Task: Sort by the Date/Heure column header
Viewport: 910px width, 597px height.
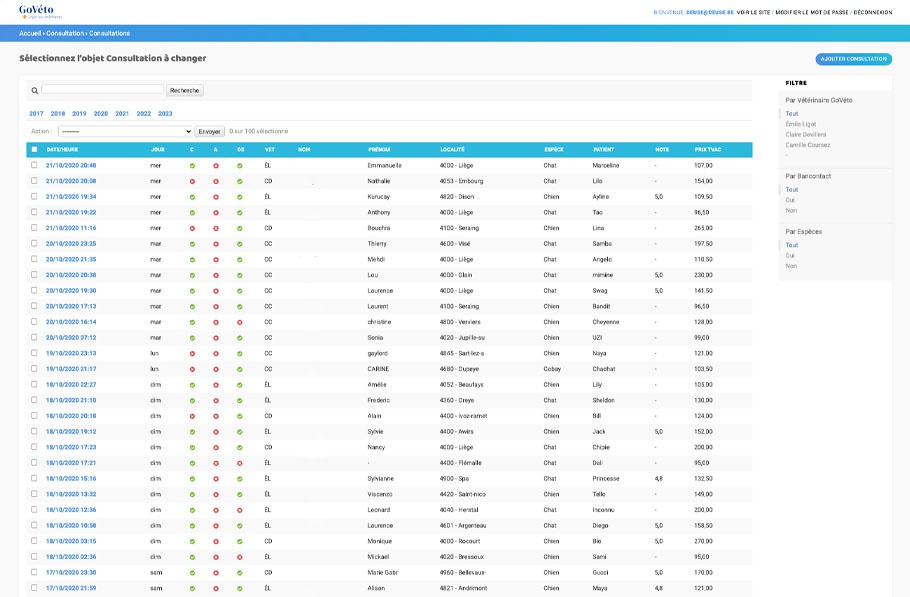Action: tap(62, 150)
